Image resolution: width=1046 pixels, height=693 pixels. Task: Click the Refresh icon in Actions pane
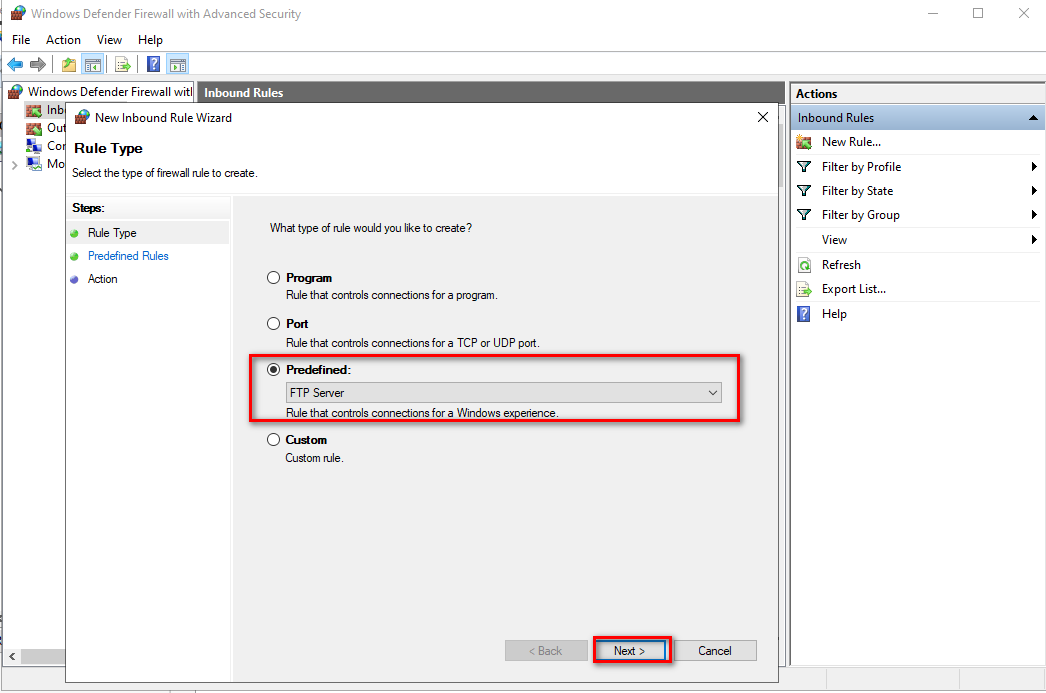[x=804, y=265]
